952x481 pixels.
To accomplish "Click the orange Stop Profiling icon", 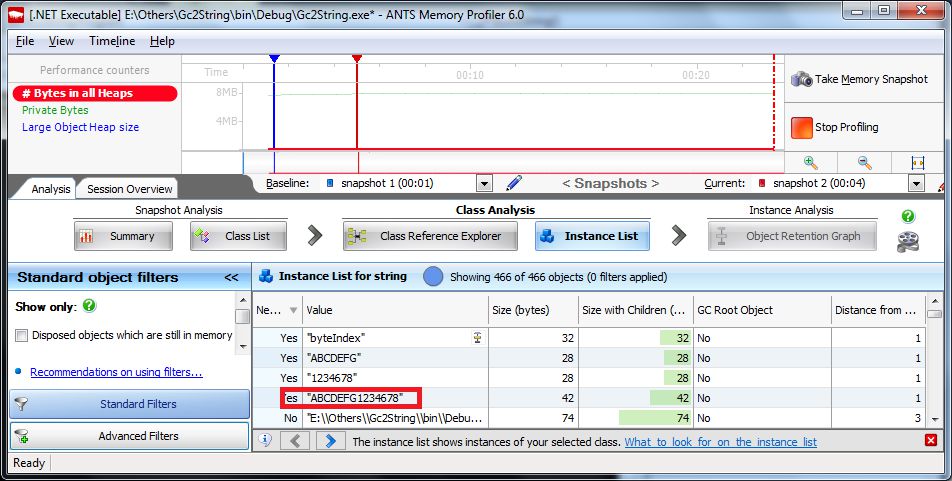I will tap(801, 128).
